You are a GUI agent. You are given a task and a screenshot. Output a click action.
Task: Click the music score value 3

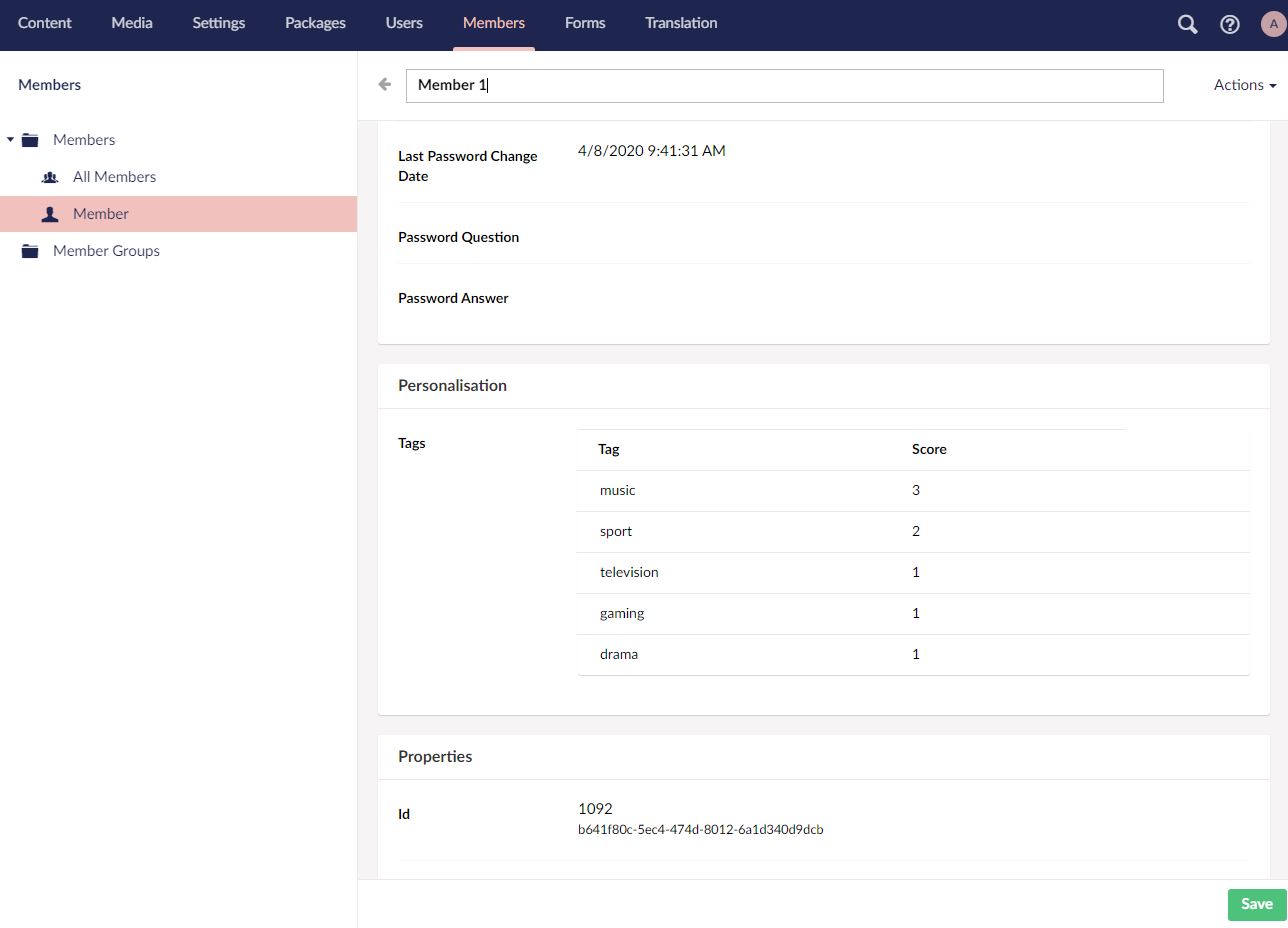(916, 490)
